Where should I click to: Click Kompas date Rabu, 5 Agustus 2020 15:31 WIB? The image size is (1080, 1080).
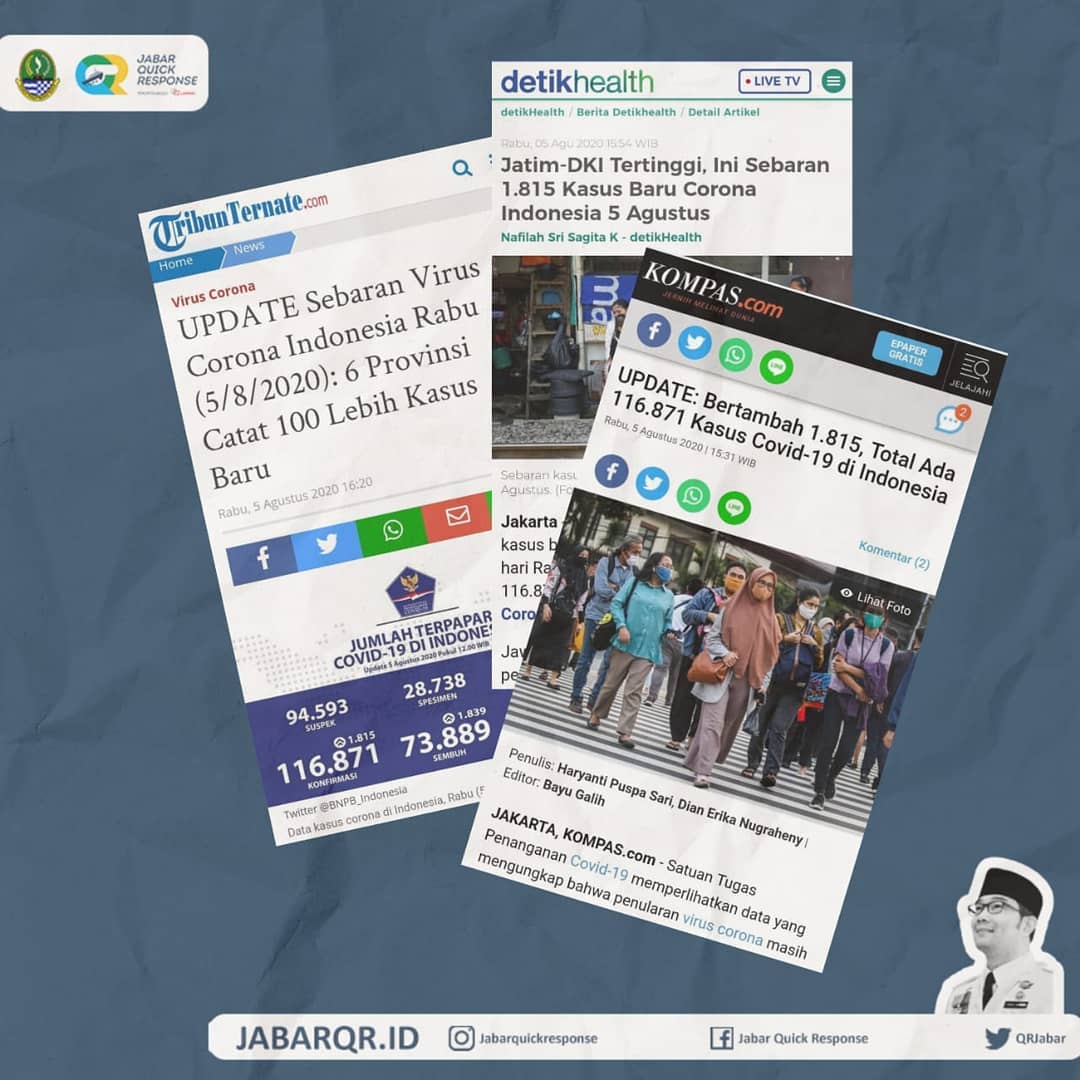click(680, 442)
